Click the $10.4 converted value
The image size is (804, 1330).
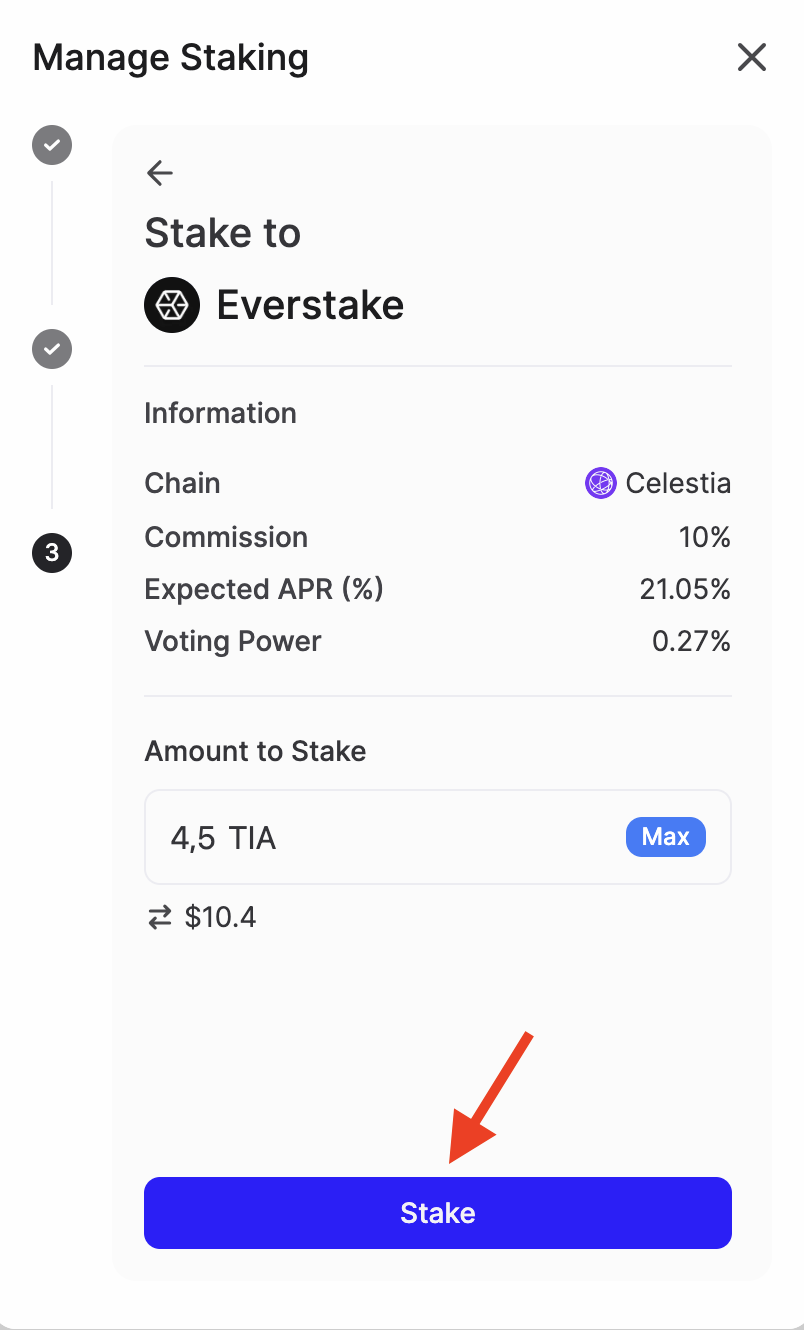coord(220,916)
